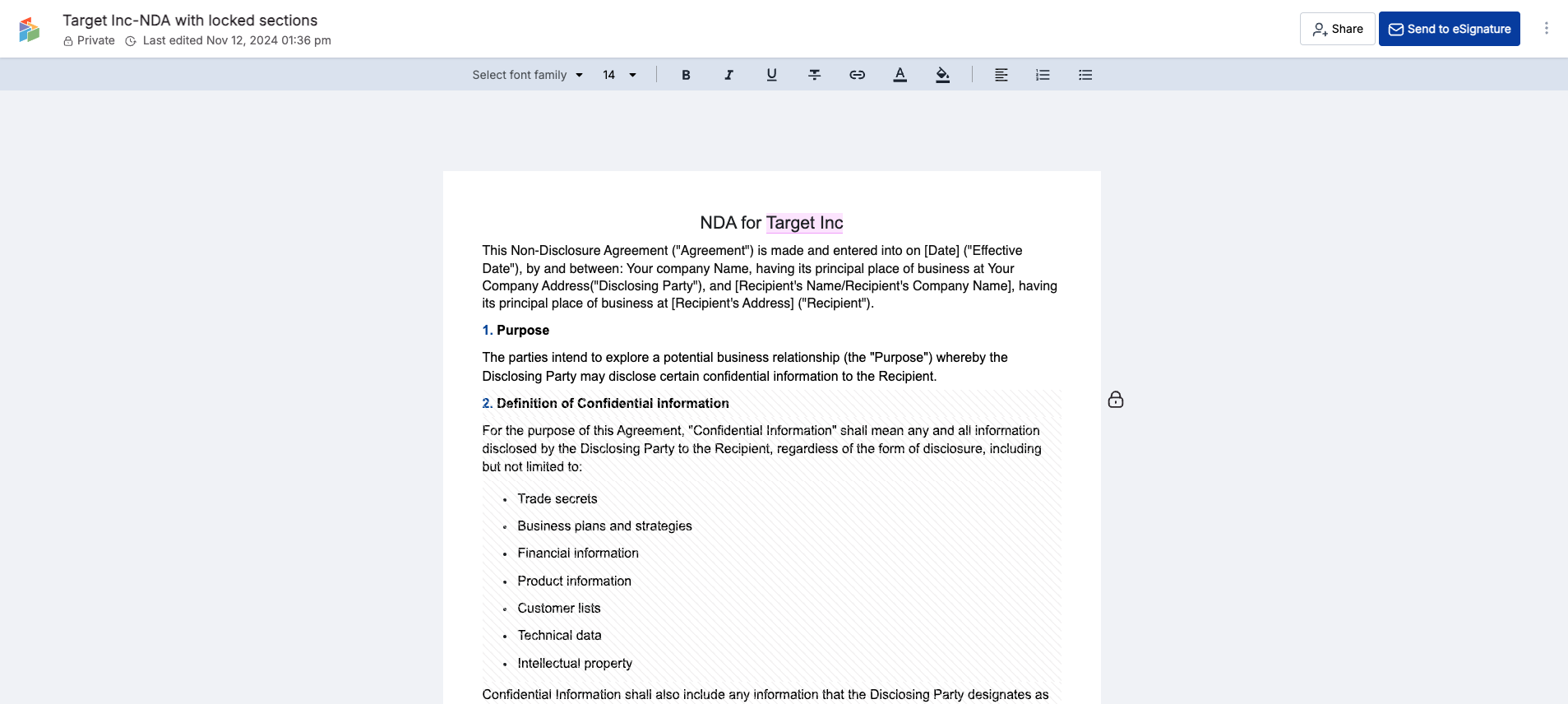Click the Private lock indicator

[x=89, y=40]
